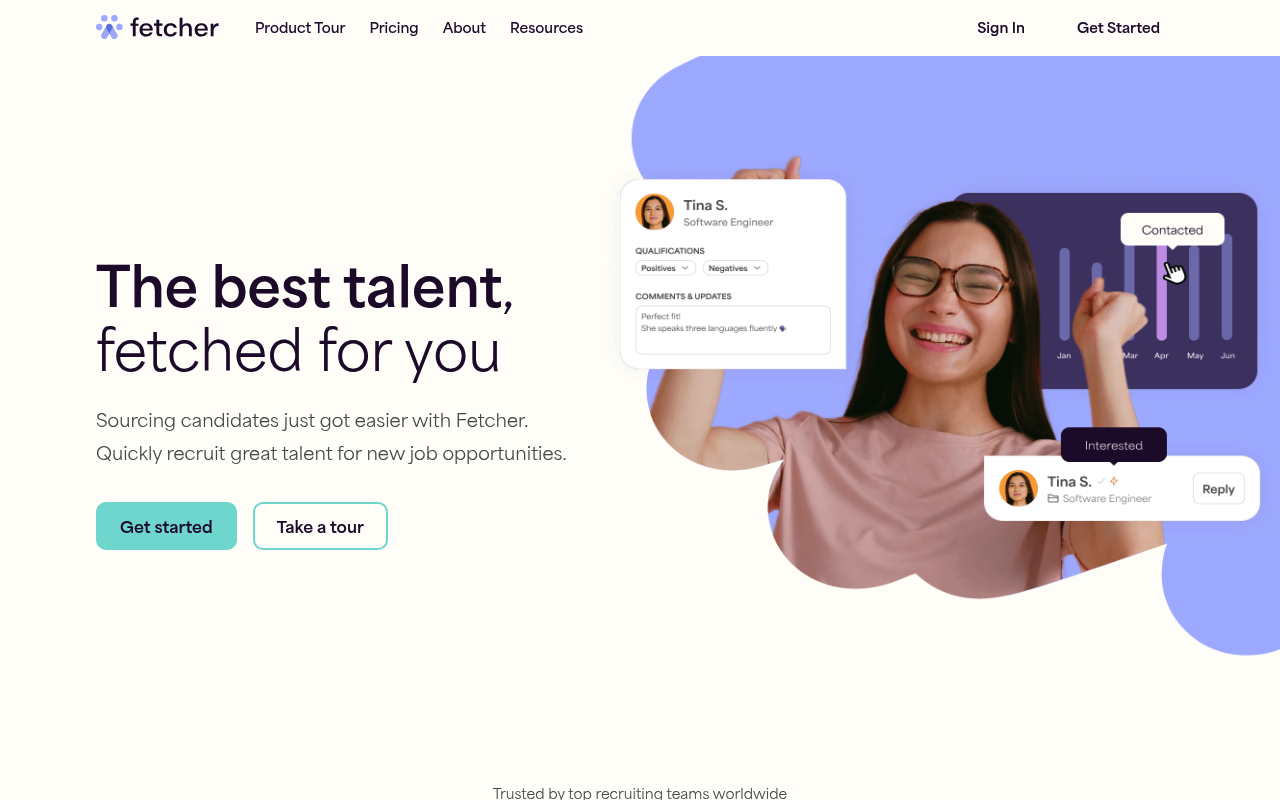Click the Sign In link
The height and width of the screenshot is (800, 1280).
(x=1001, y=28)
